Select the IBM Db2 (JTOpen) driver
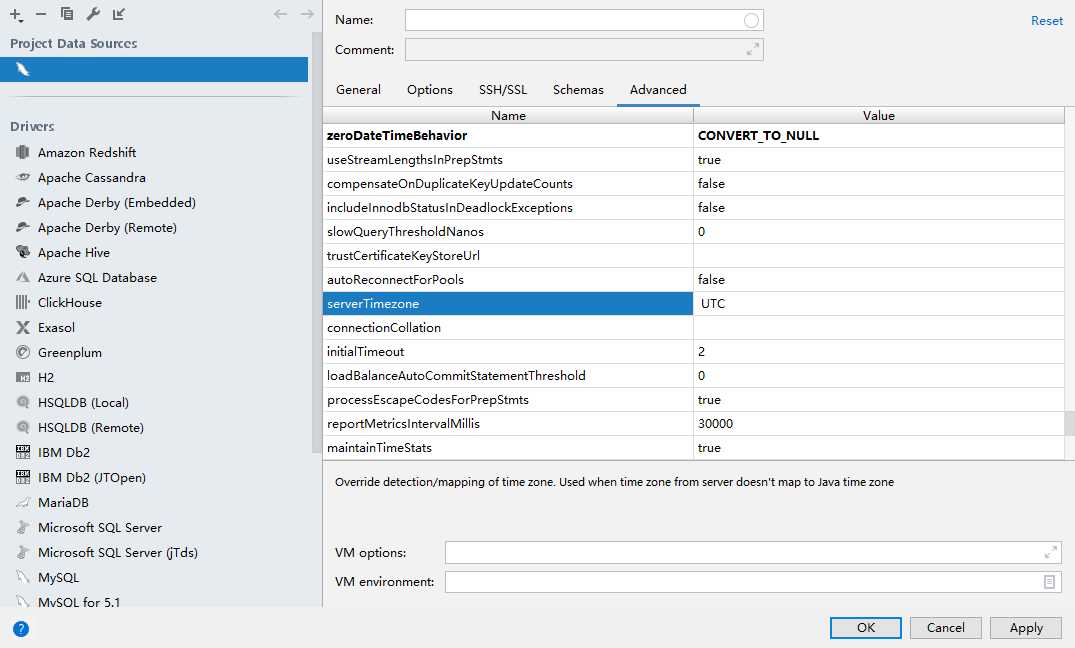This screenshot has height=648, width=1075. pos(91,478)
